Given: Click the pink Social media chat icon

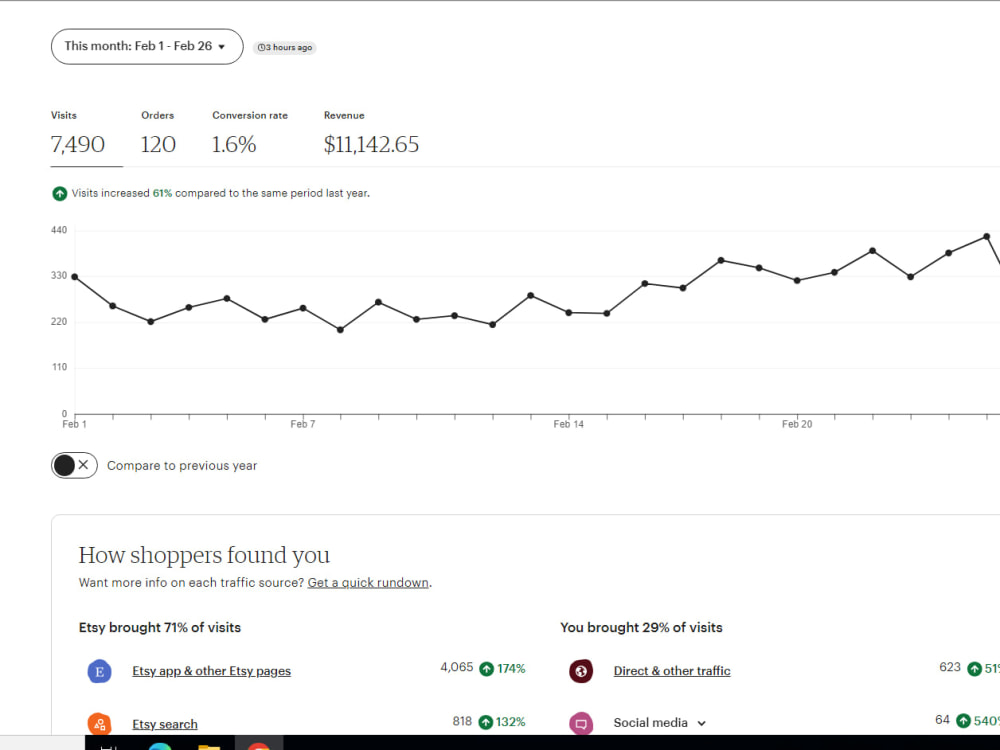Looking at the screenshot, I should [x=581, y=724].
